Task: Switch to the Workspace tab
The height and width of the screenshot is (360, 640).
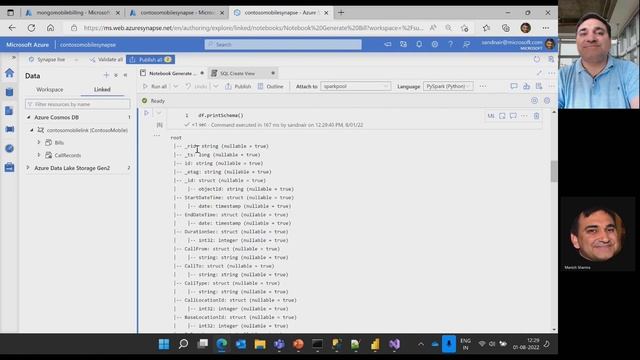Action: pyautogui.click(x=50, y=89)
